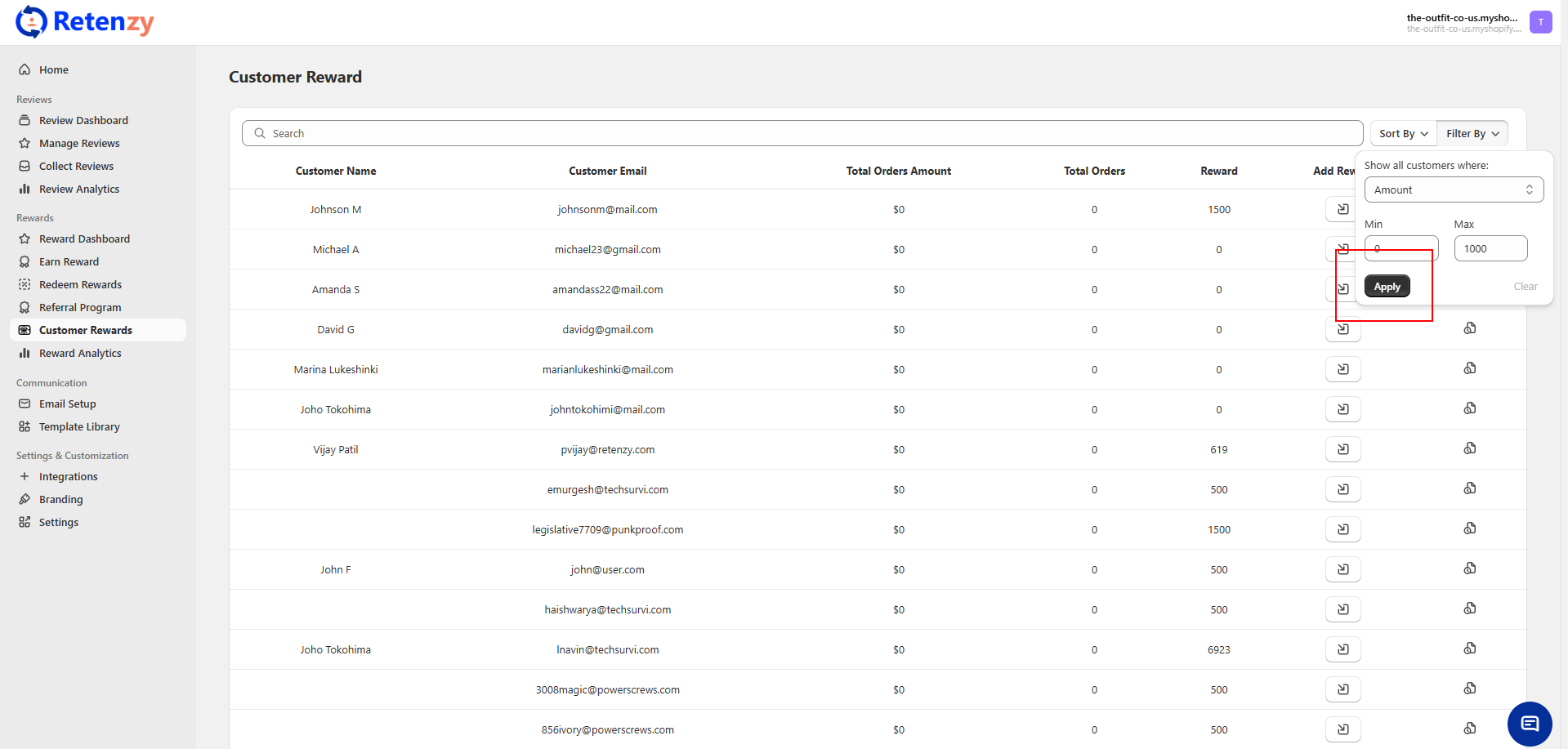The width and height of the screenshot is (1568, 749).
Task: Click redeem icon in emurgesh@techsurvi.com row
Action: point(1469,488)
